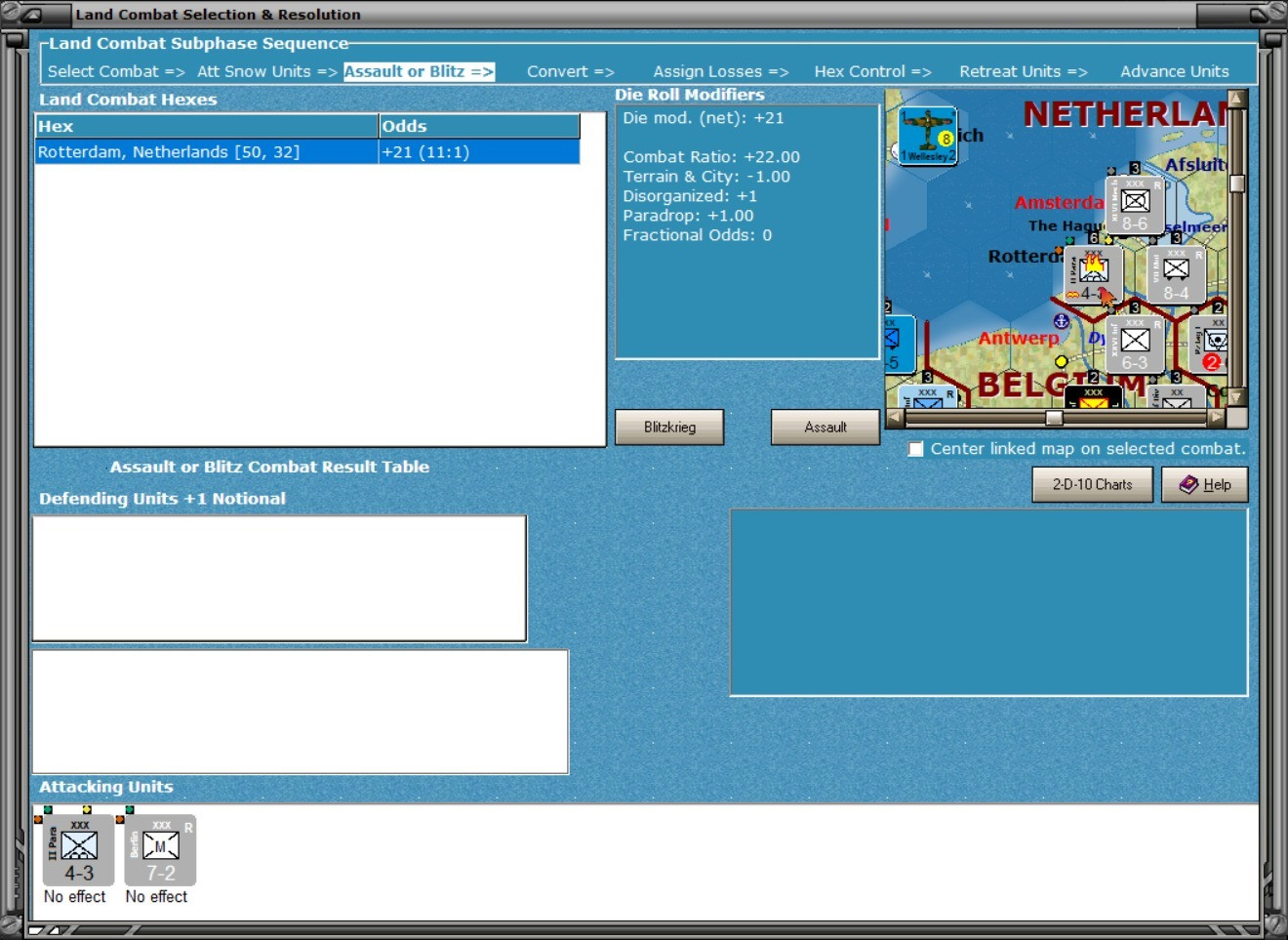Image resolution: width=1288 pixels, height=940 pixels.
Task: Click map horizontal scrollbar left arrow
Action: click(895, 418)
